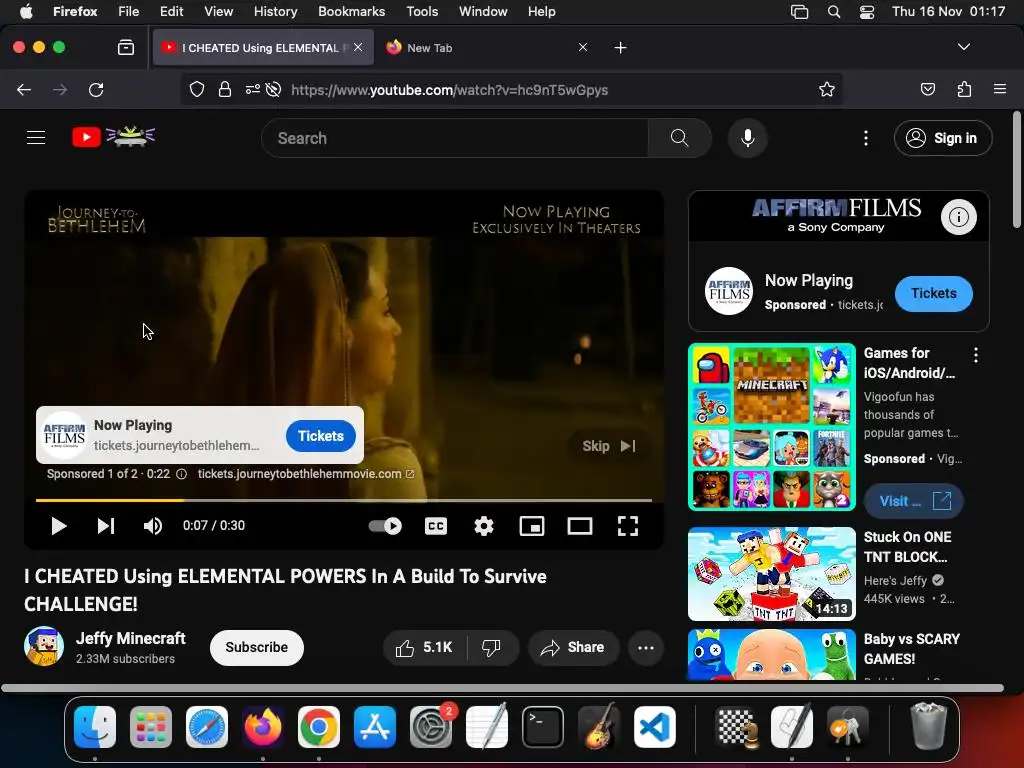Screen dimensions: 1024x768
Task: Switch to theater mode
Action: point(580,526)
